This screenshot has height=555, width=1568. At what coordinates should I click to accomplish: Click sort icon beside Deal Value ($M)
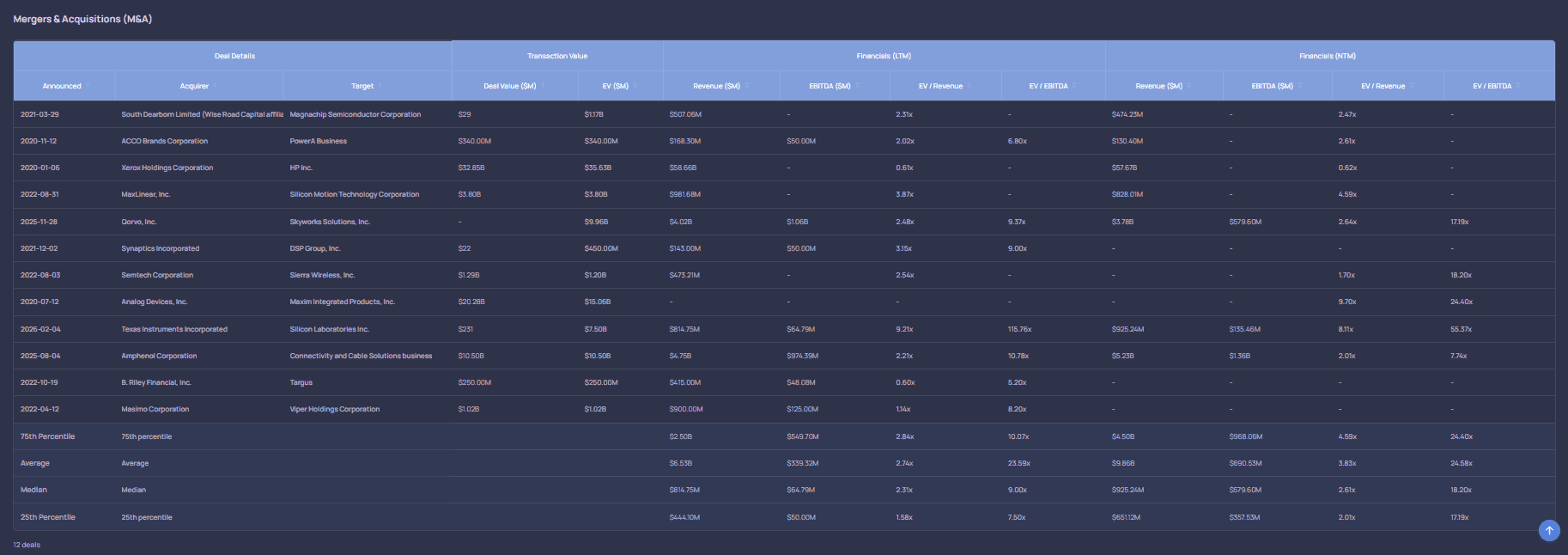click(x=543, y=86)
